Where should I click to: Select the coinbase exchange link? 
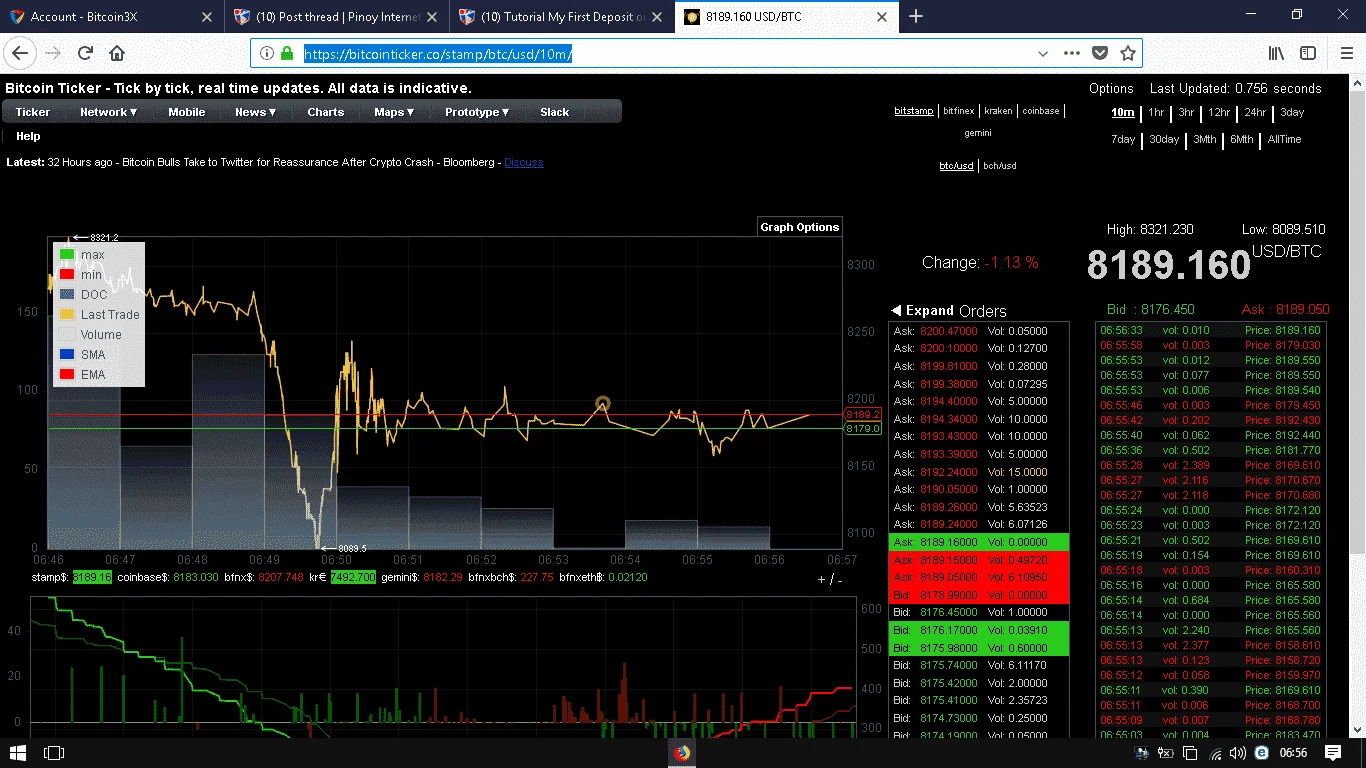[1041, 111]
